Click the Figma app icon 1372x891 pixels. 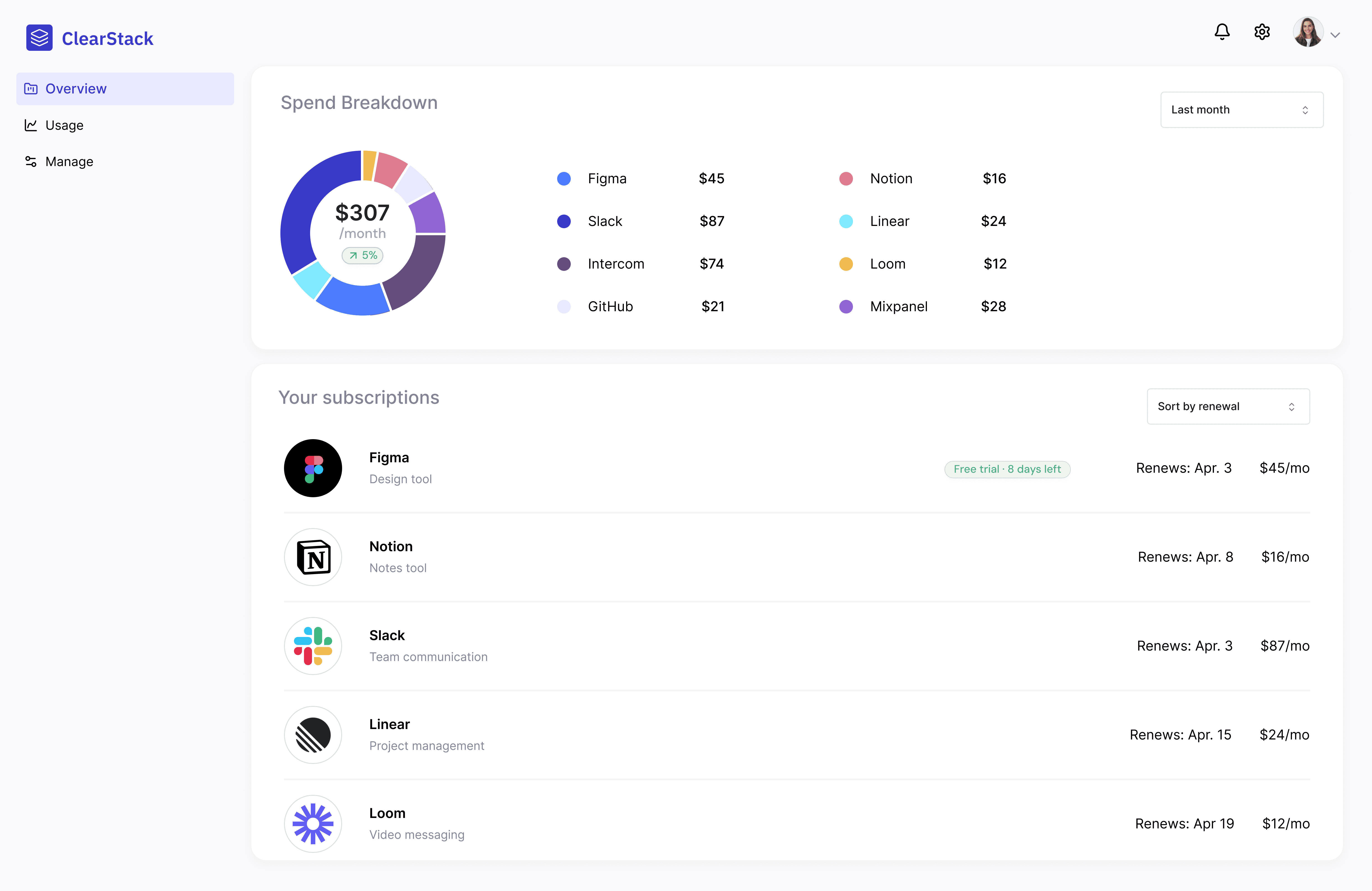point(313,468)
